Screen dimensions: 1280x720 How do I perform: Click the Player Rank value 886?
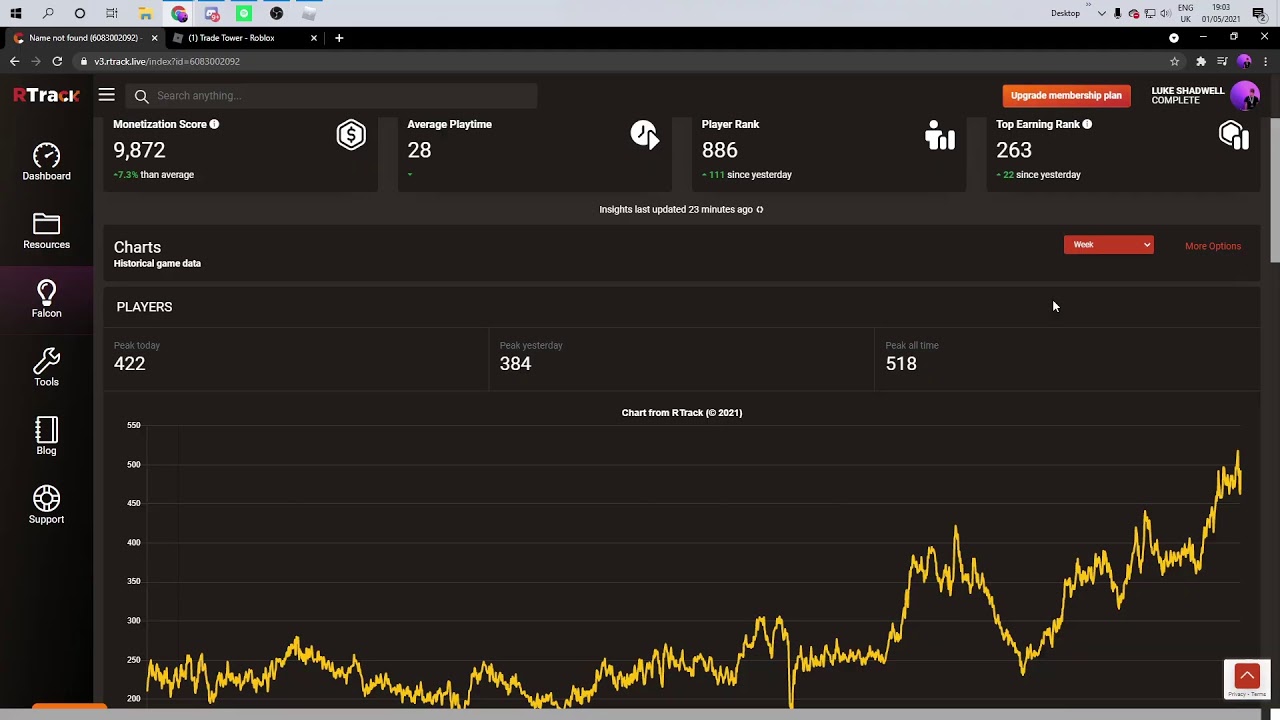pyautogui.click(x=719, y=150)
